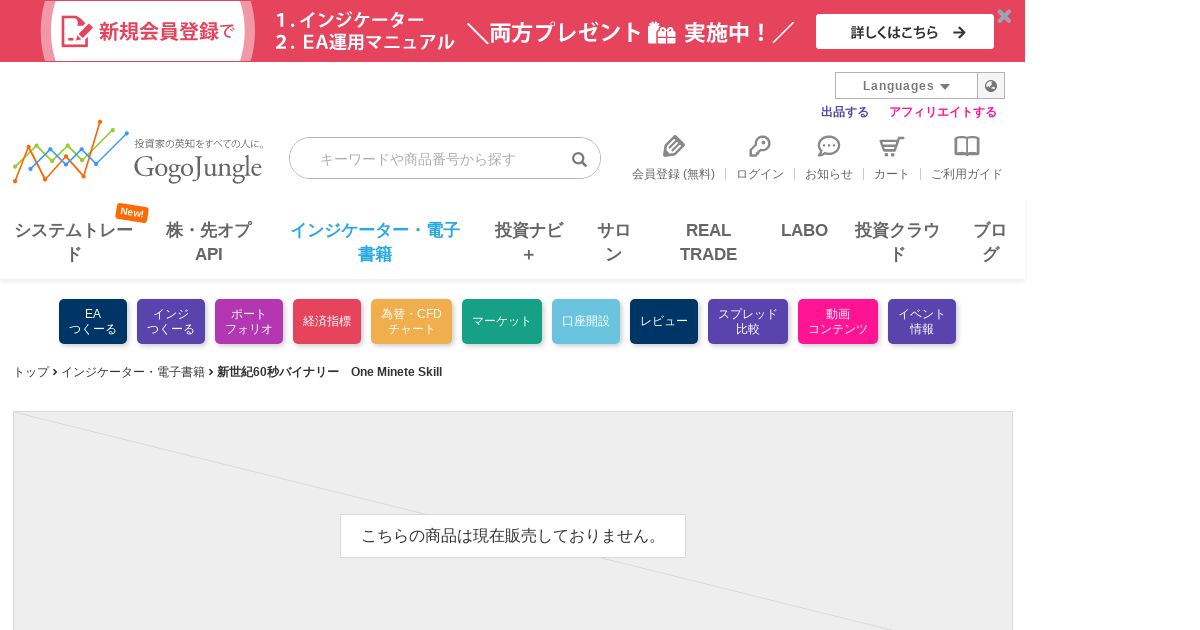Click the インジ つくーる button
The image size is (1200, 630).
[171, 321]
